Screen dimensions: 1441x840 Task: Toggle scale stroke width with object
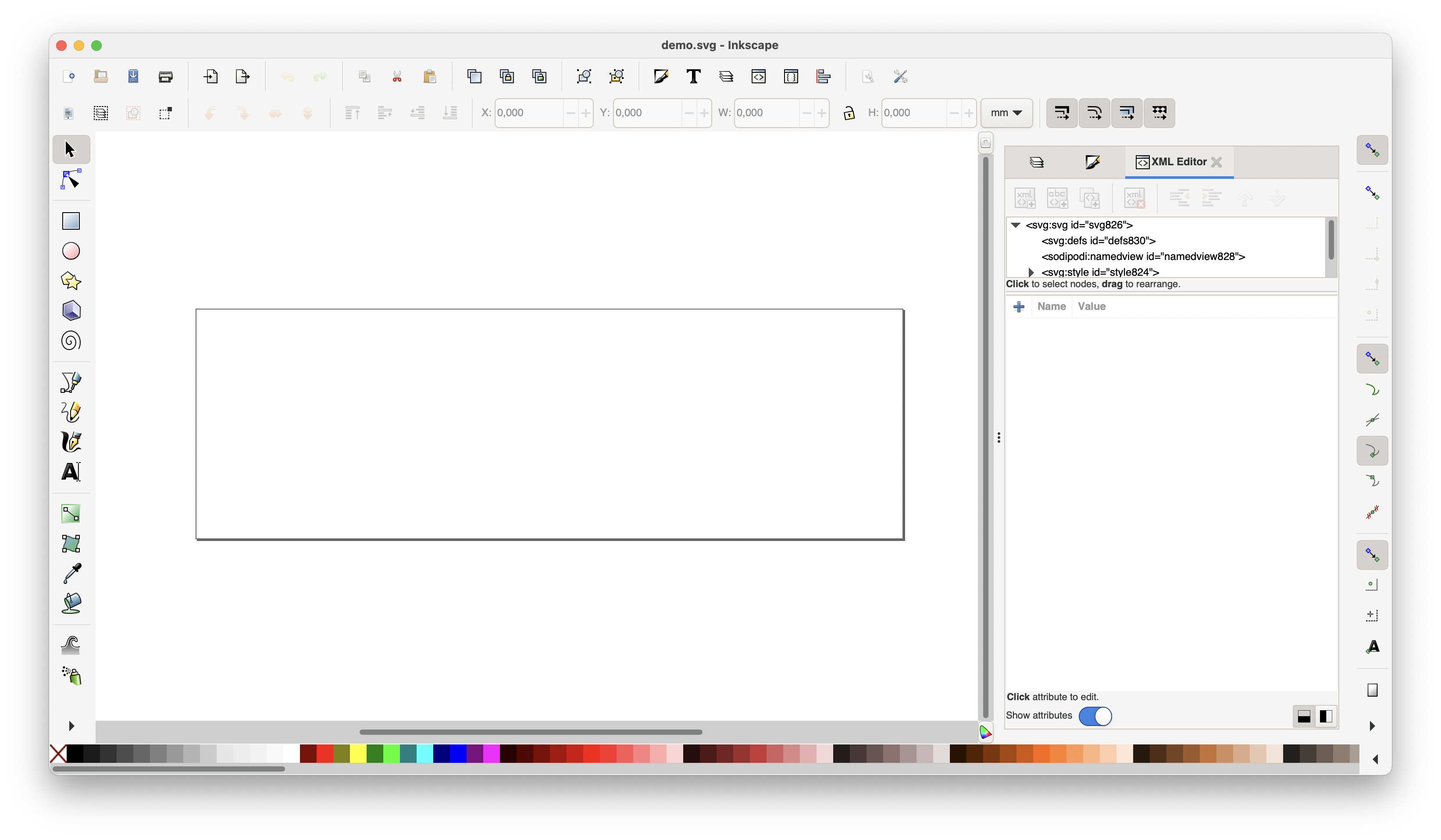tap(1062, 113)
